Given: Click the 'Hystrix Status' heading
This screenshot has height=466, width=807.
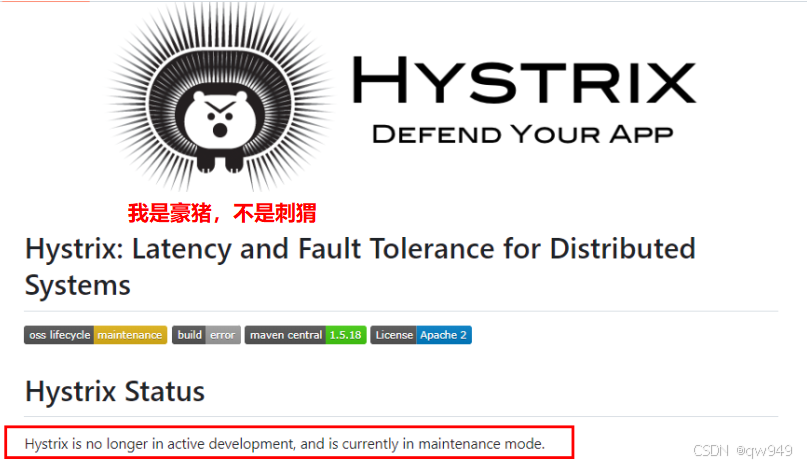Looking at the screenshot, I should [x=115, y=392].
